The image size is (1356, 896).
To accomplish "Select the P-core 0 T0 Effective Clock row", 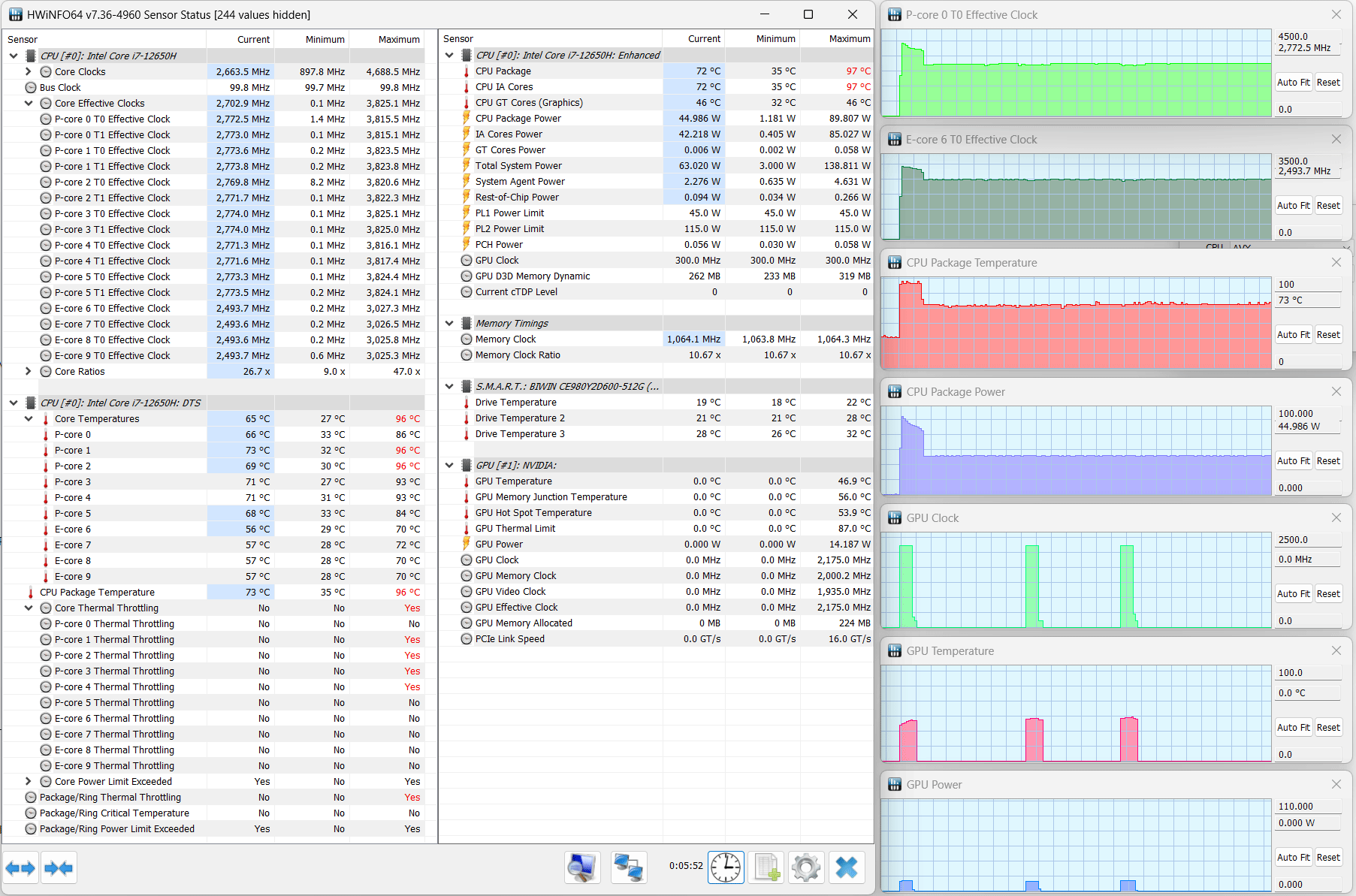I will (x=214, y=119).
